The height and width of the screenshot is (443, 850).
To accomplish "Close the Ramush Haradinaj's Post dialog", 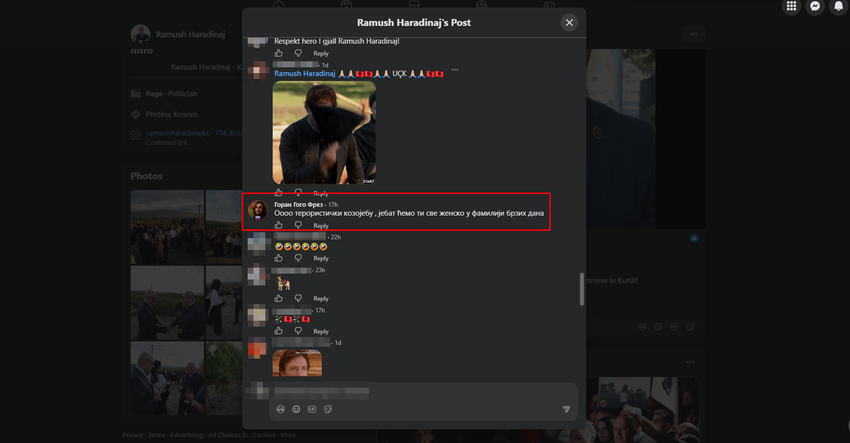I will [x=569, y=23].
